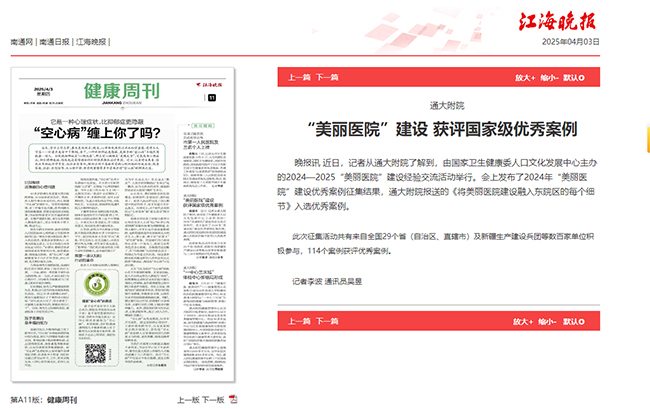Image resolution: width=650 pixels, height=409 pixels.
Task: Go to next page with 下一版
Action: pos(212,399)
